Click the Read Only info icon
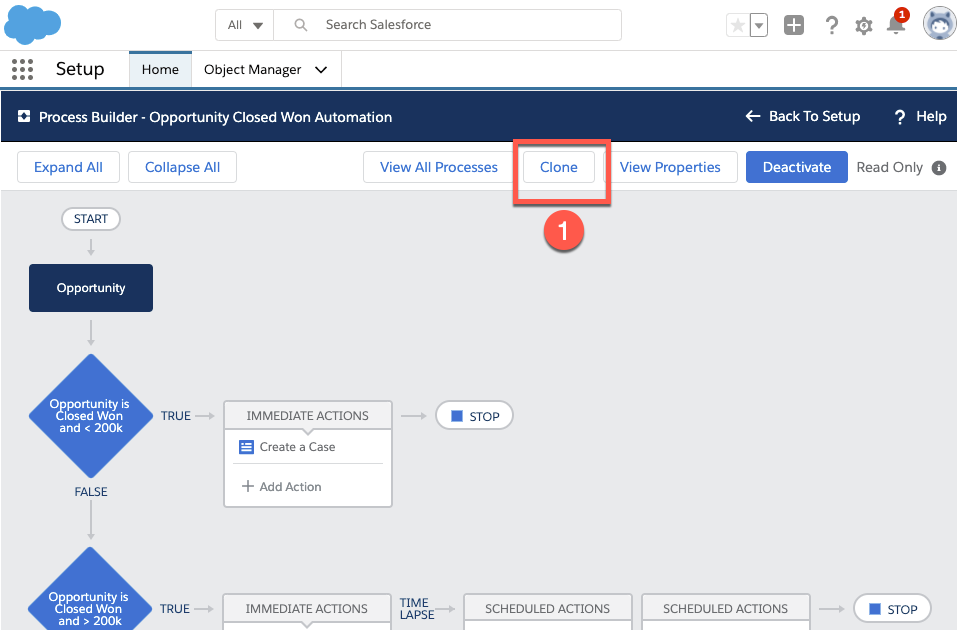Image resolution: width=957 pixels, height=630 pixels. (x=939, y=168)
